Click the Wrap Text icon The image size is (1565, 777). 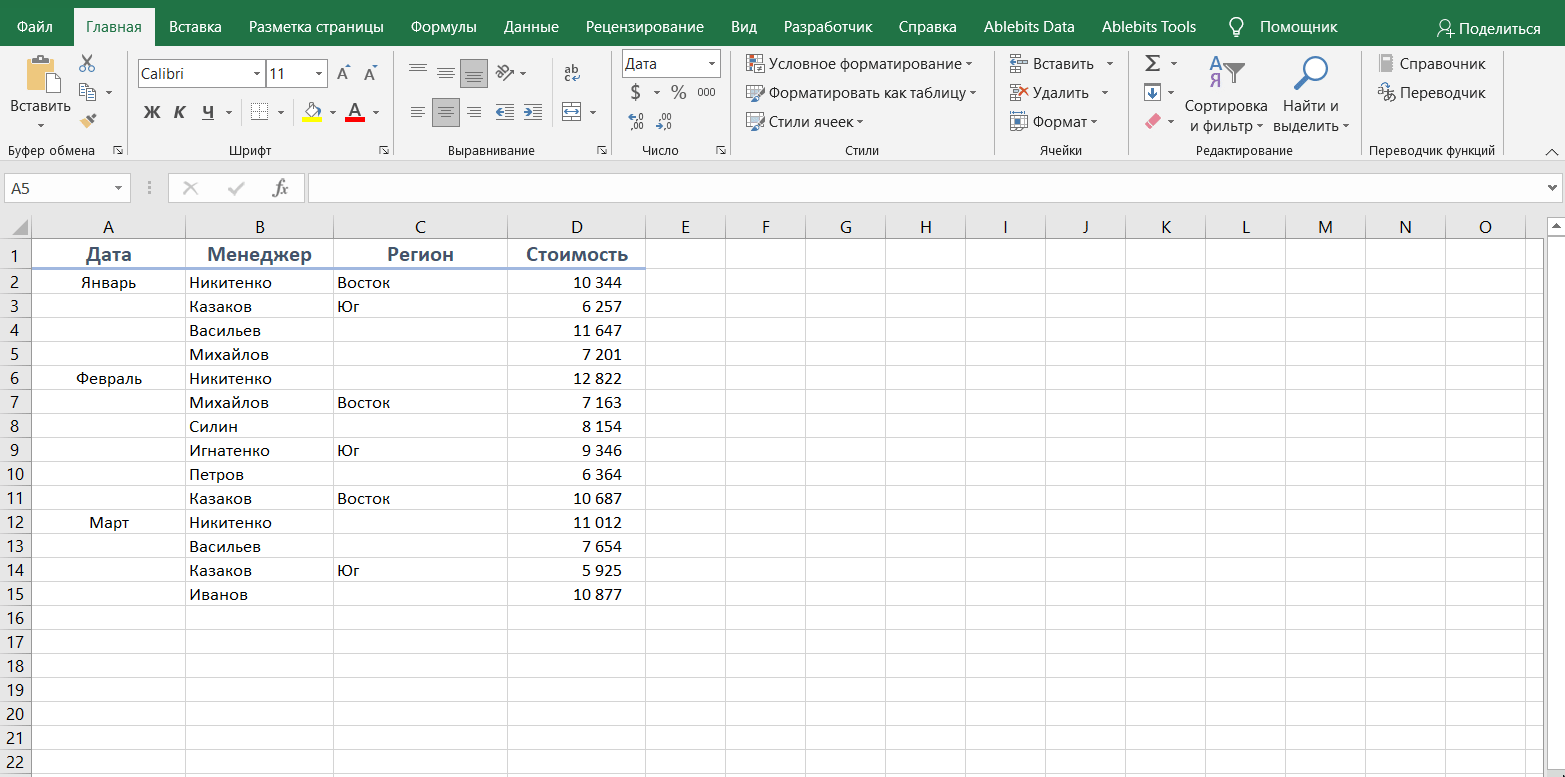pyautogui.click(x=572, y=73)
